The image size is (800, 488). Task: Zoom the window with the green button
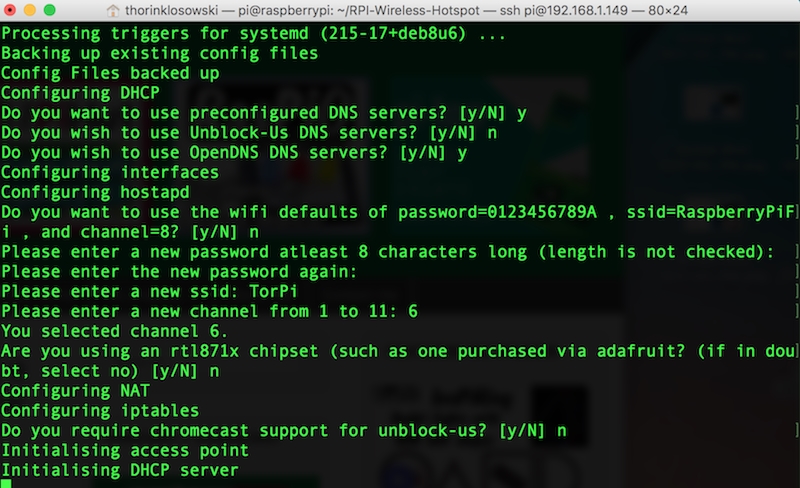(49, 10)
